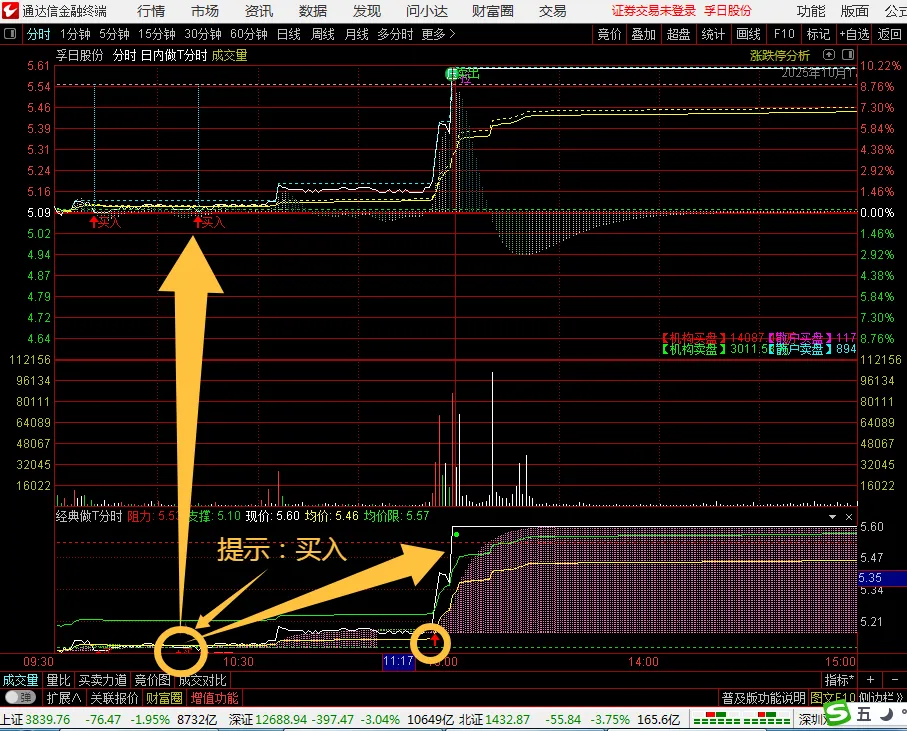The height and width of the screenshot is (731, 907).
Task: Click the second 买入 signal arrow marker
Action: [198, 221]
